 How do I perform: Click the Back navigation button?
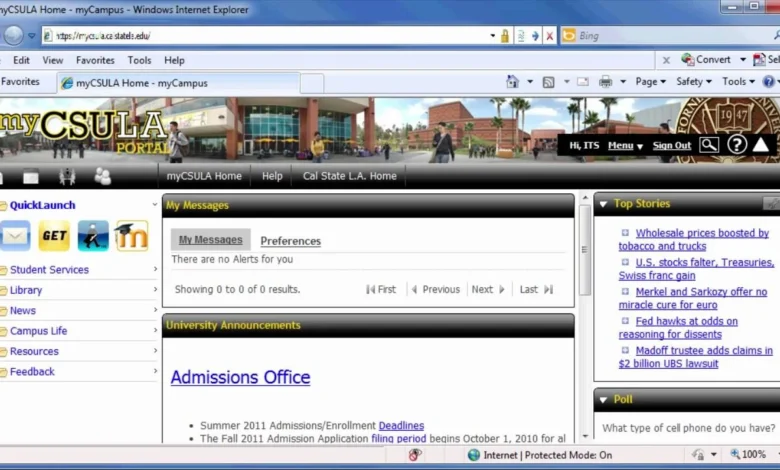click(x=13, y=35)
